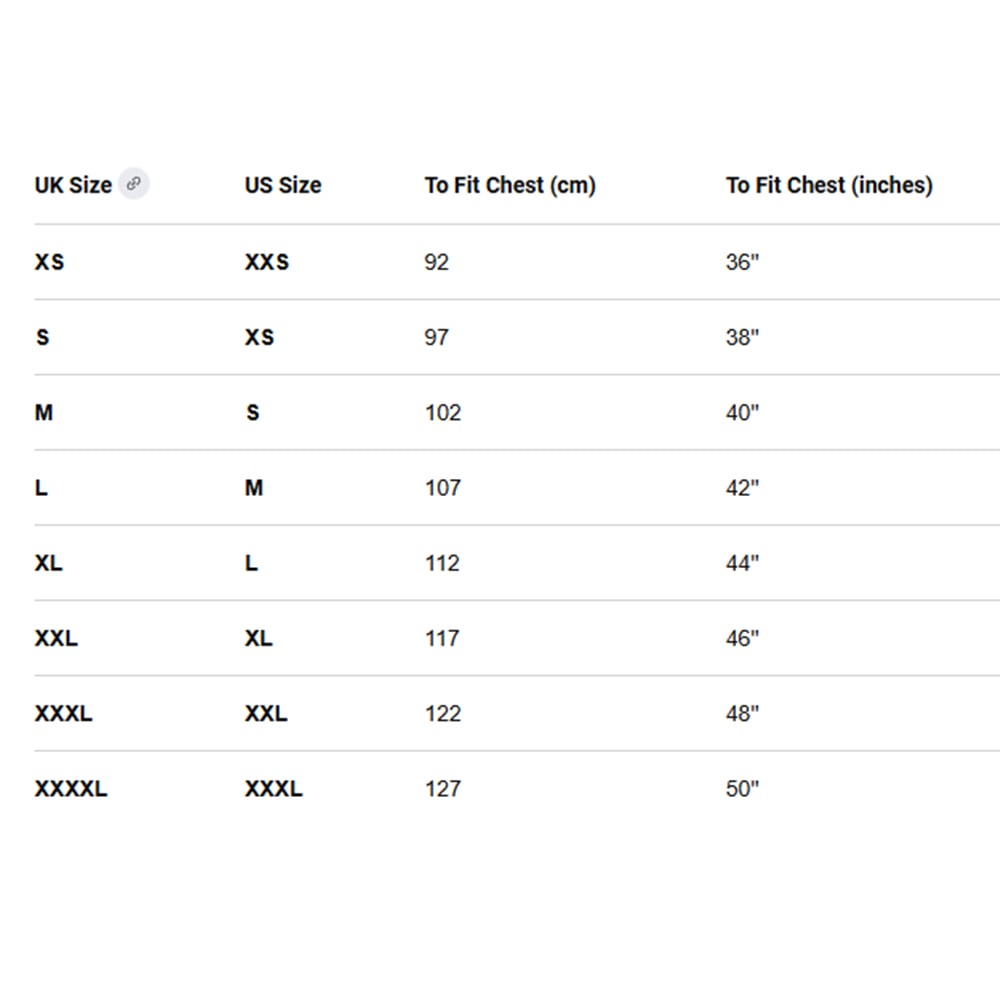Click the UK size XXXL cell
This screenshot has height=1000, width=1000.
[x=63, y=714]
